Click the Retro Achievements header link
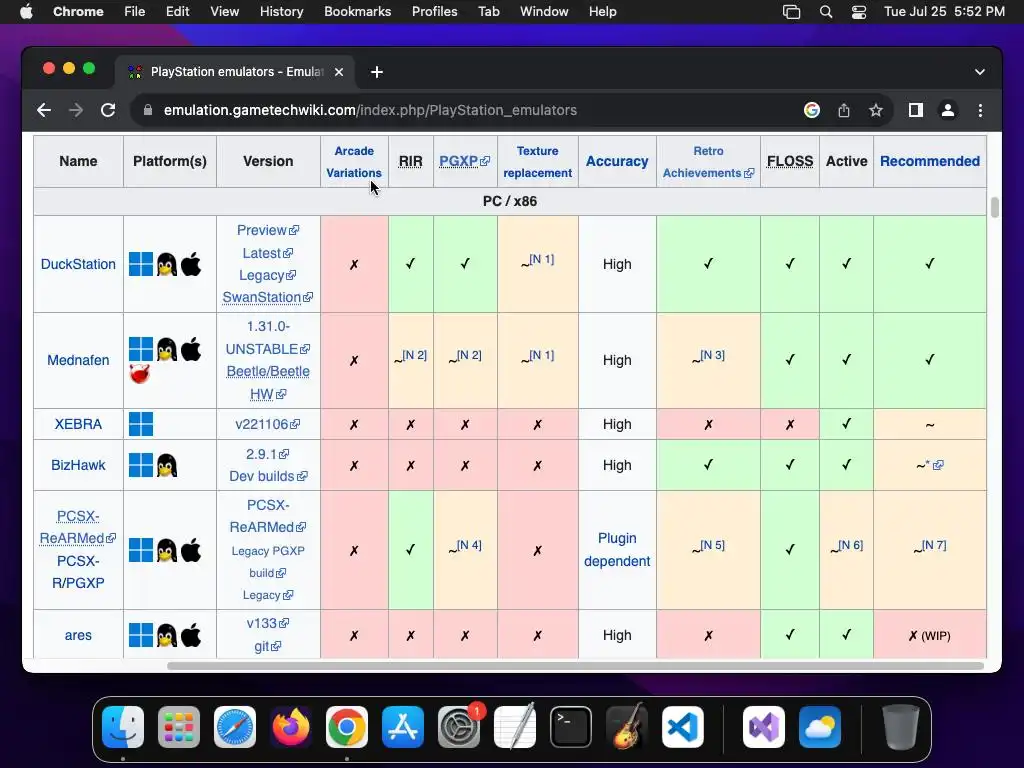The width and height of the screenshot is (1024, 768). point(709,162)
